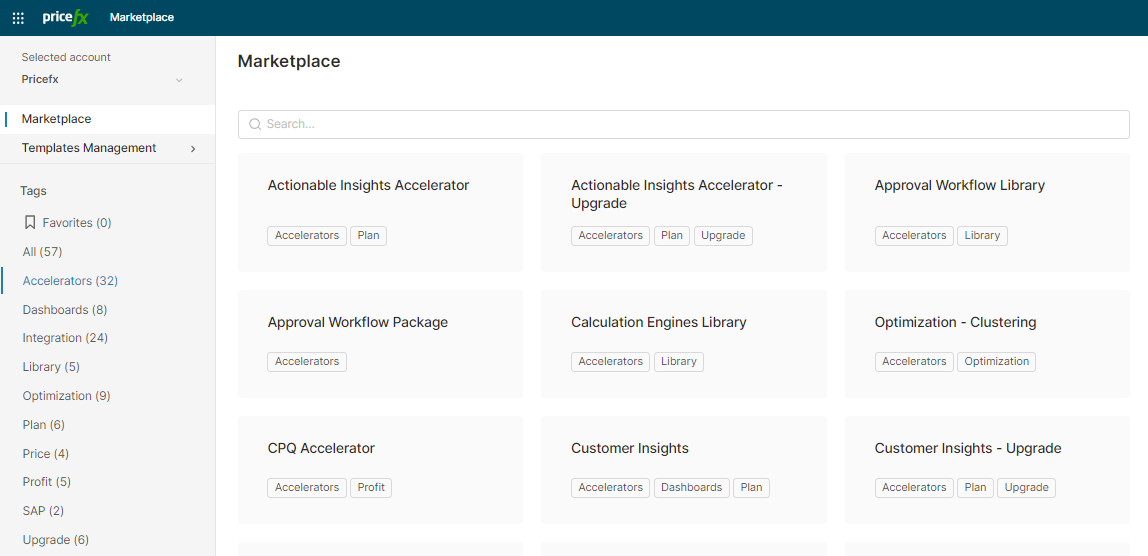
Task: Select Marketplace in the sidebar
Action: click(108, 119)
